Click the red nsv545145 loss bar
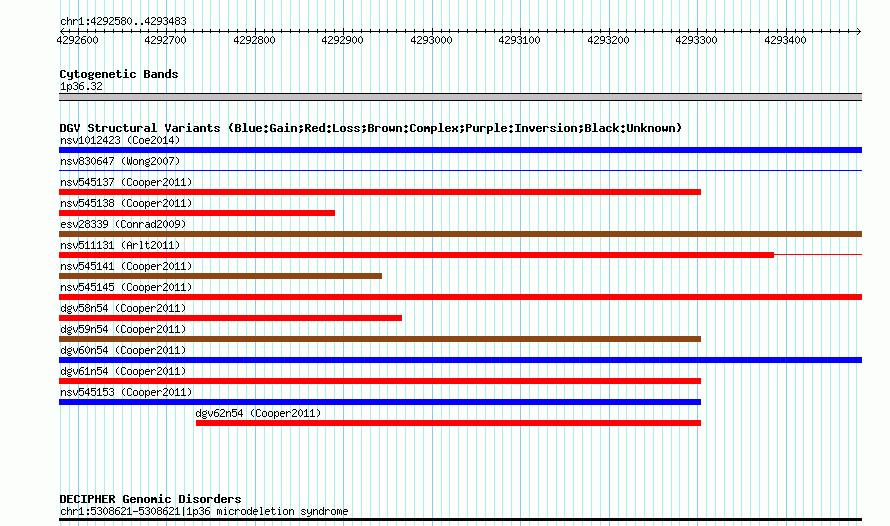890x526 pixels. tap(460, 297)
